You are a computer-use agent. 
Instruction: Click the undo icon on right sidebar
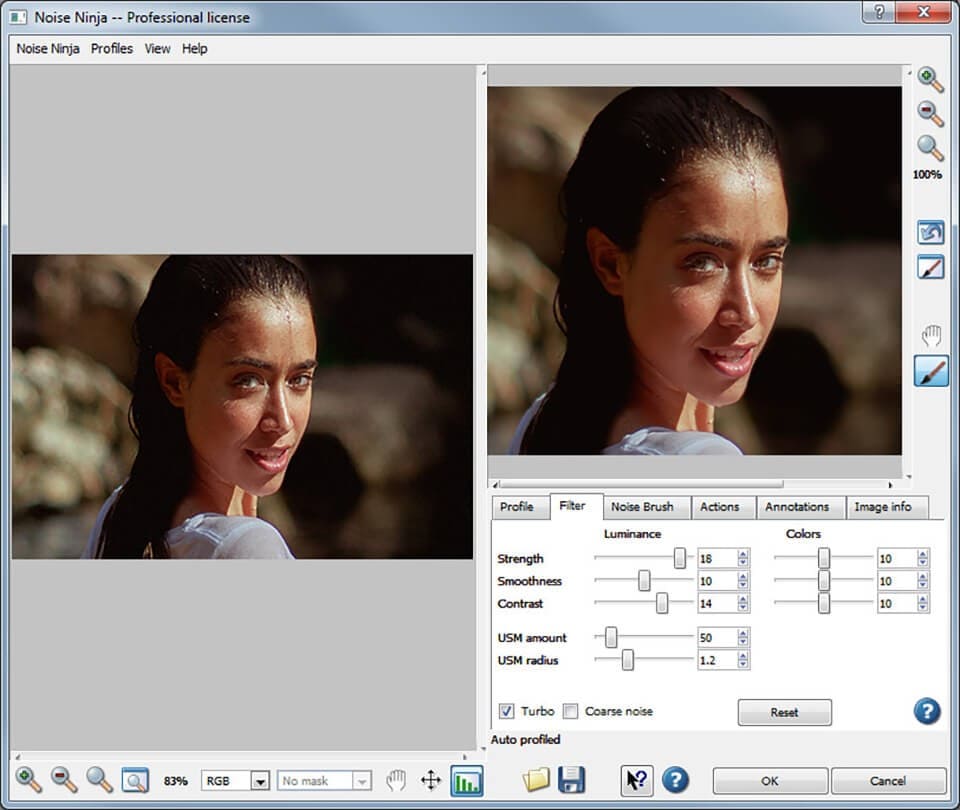(930, 232)
